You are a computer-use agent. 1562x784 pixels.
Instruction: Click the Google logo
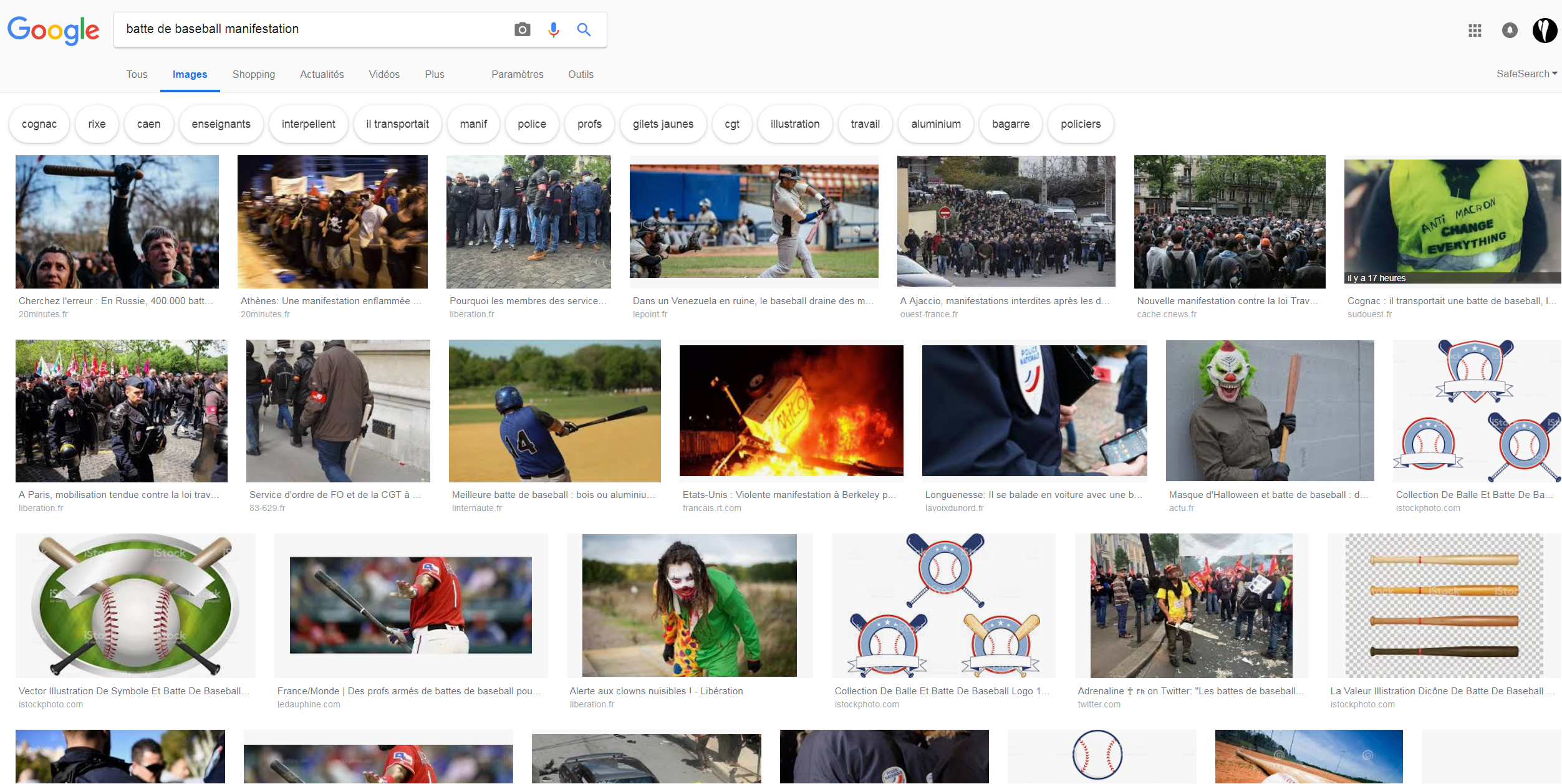coord(53,30)
